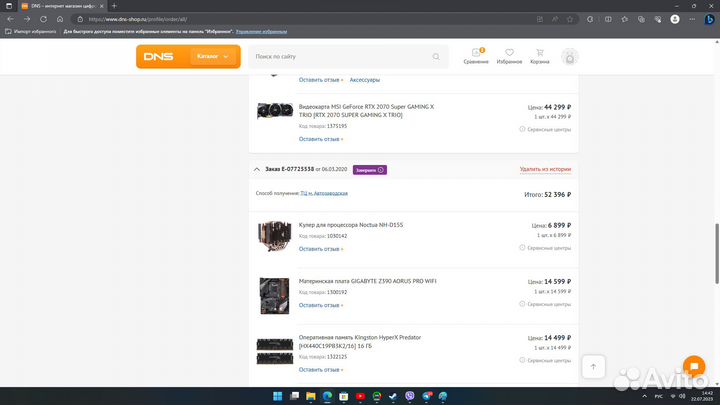
Task: Click the DNS logo
Action: click(158, 56)
